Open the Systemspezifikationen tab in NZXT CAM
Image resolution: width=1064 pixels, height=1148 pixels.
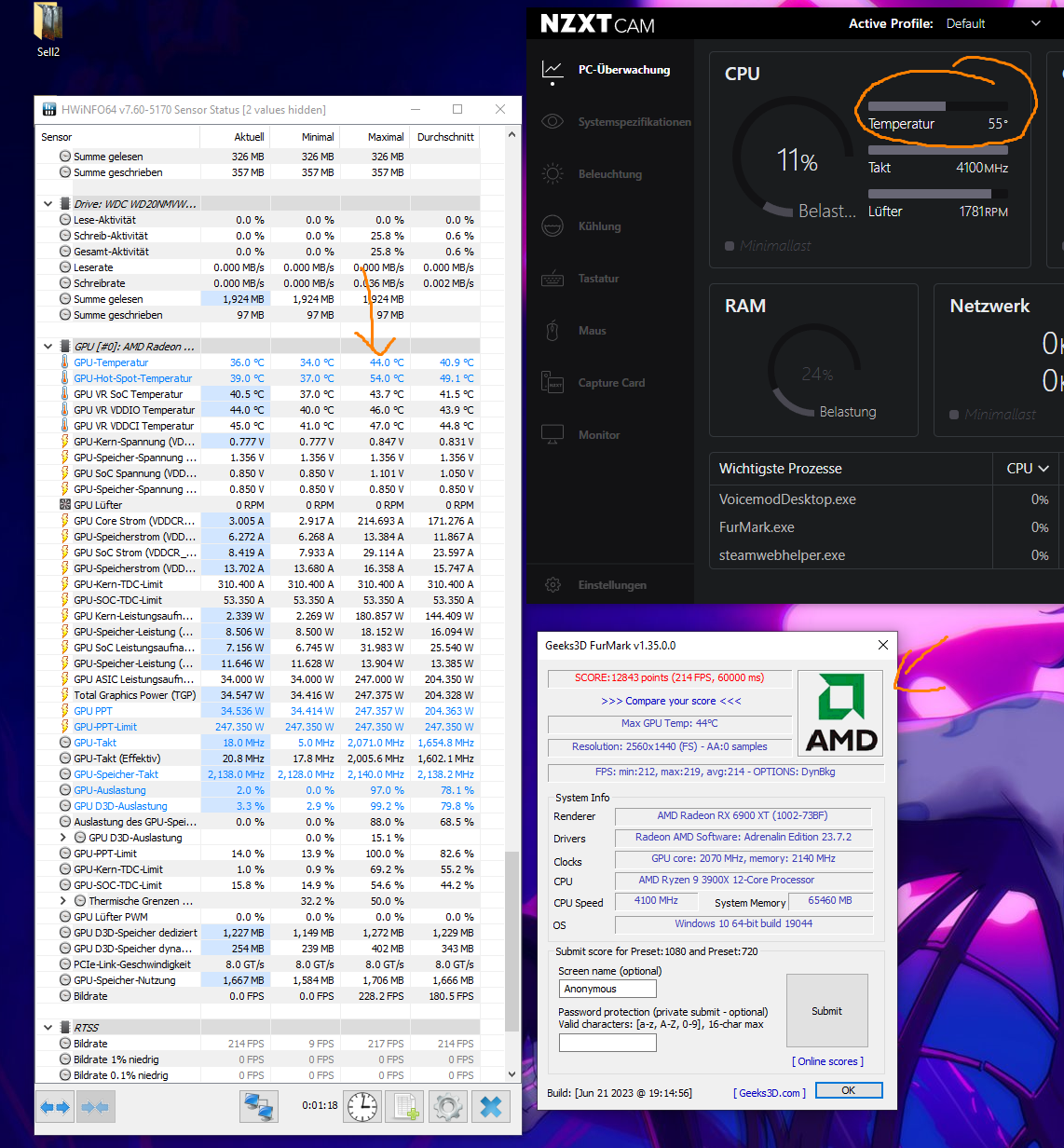coord(634,122)
